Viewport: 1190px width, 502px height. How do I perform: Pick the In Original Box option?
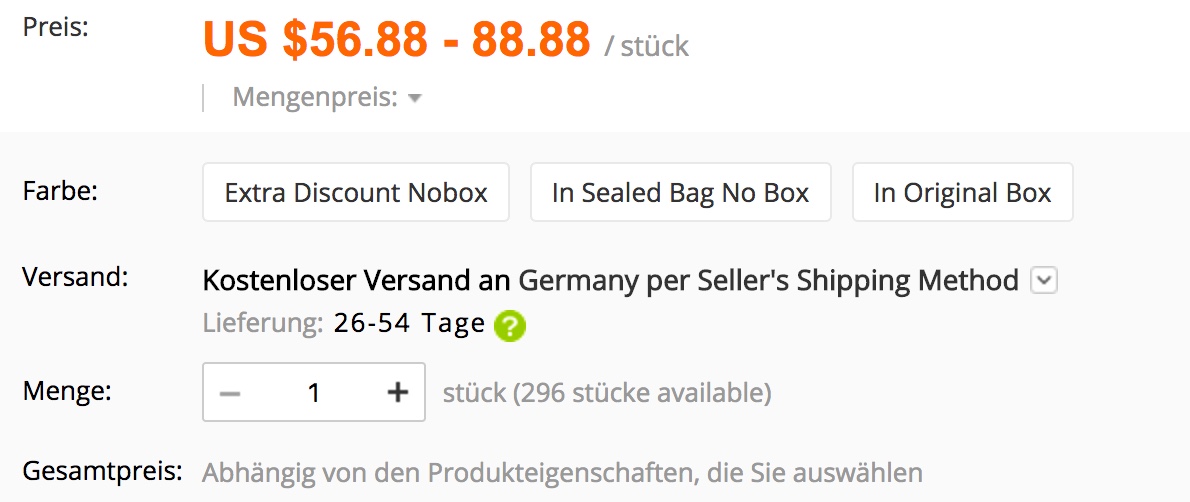click(962, 193)
